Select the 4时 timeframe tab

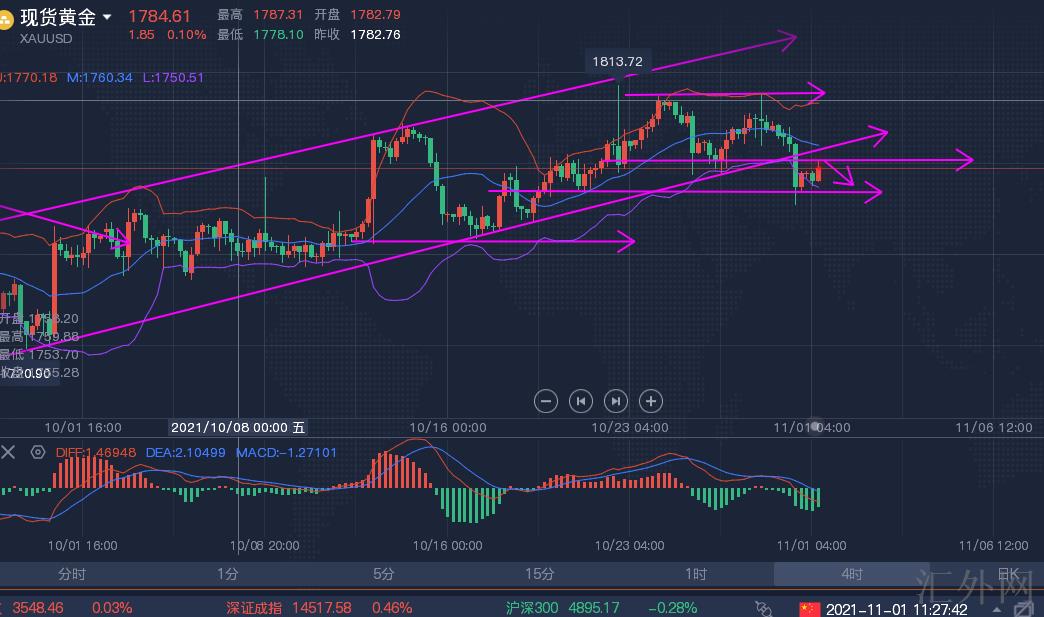pos(852,574)
